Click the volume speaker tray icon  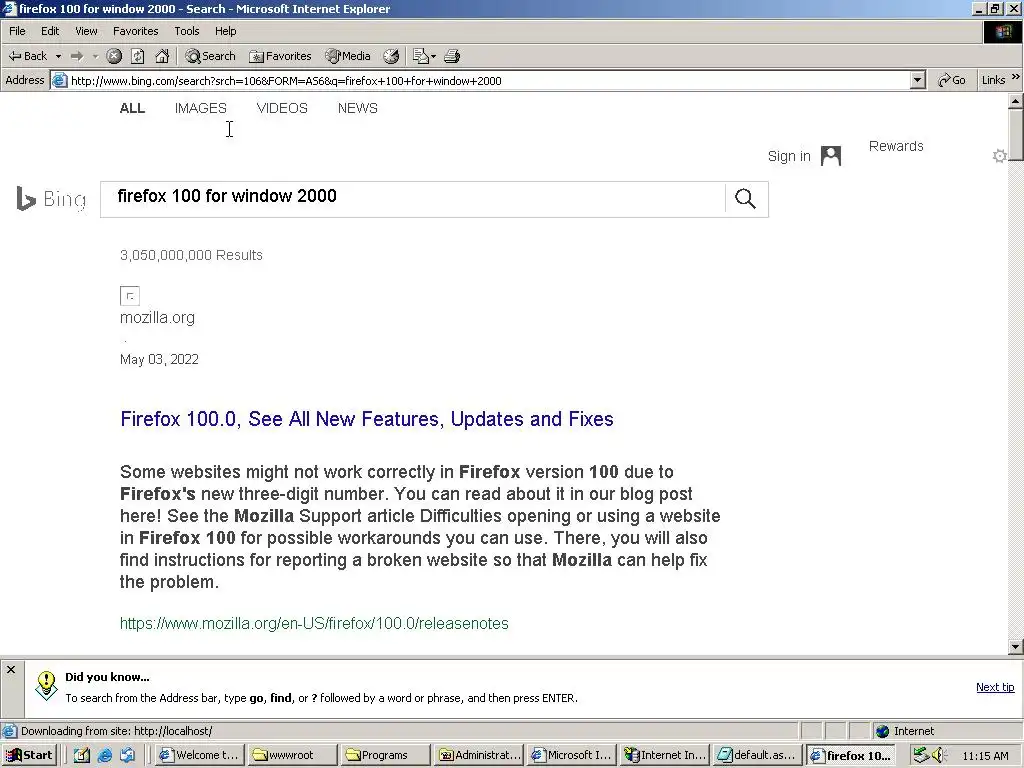click(x=938, y=755)
